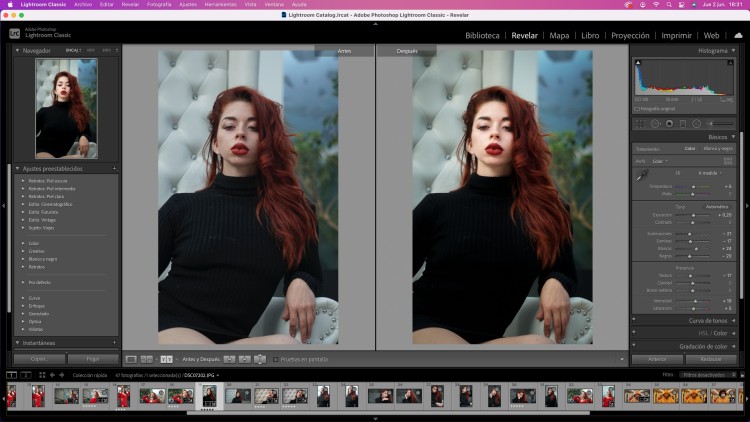Toggle Gradación de color panel switch

click(634, 345)
